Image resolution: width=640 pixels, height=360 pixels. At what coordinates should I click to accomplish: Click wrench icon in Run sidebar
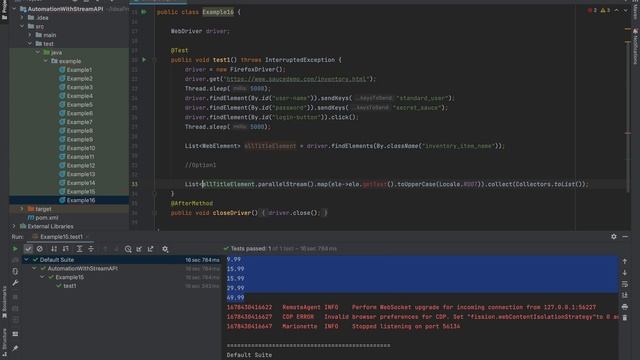pyautogui.click(x=15, y=282)
